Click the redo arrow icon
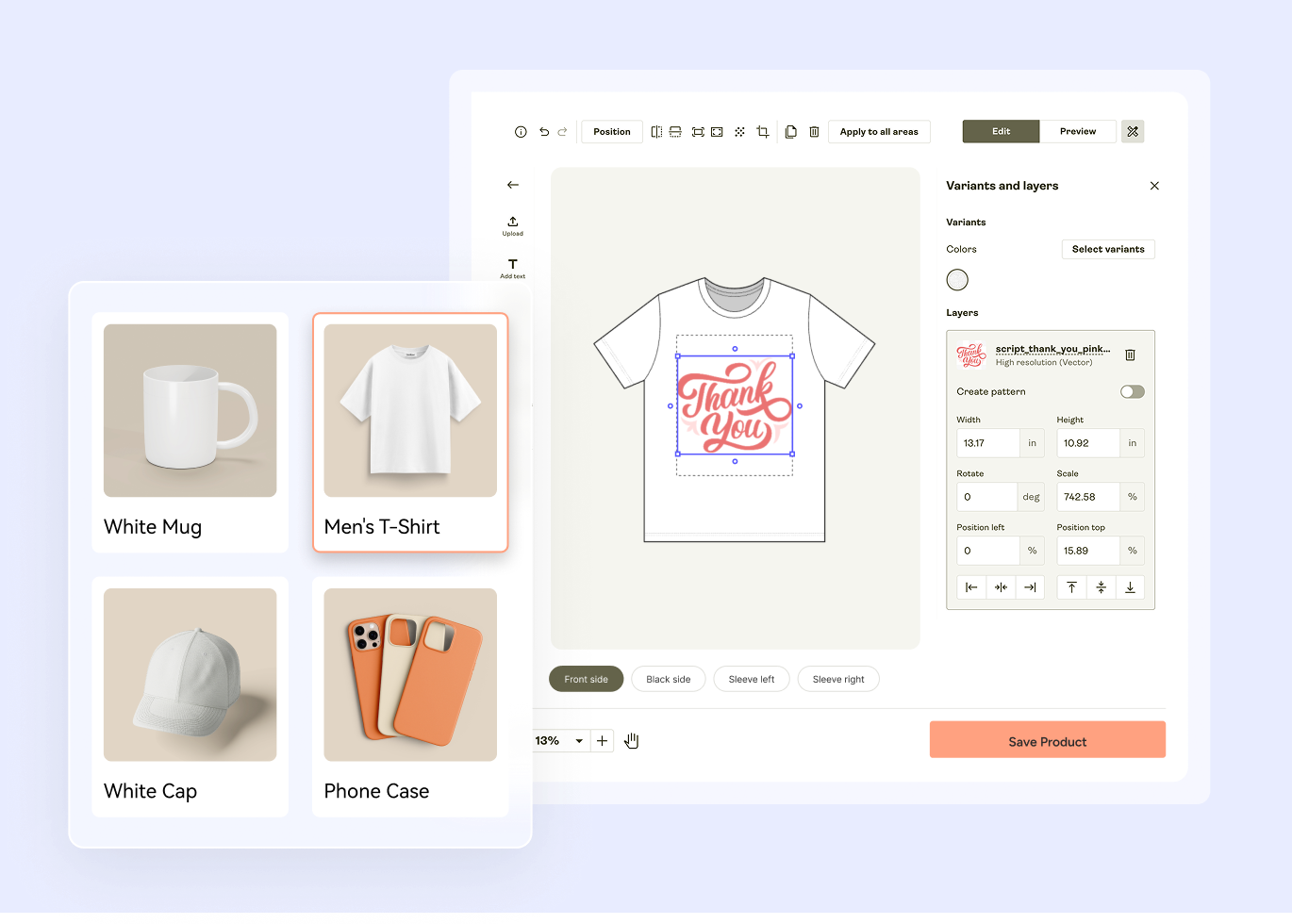The image size is (1292, 924). (x=562, y=132)
